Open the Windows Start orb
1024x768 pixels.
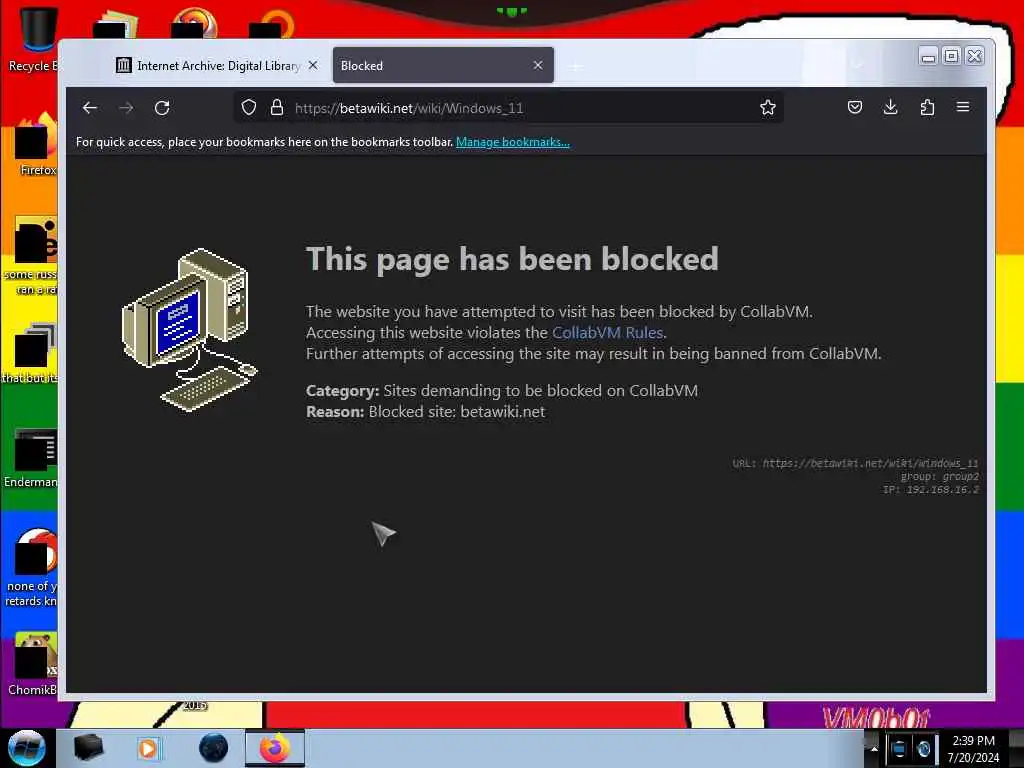27,748
